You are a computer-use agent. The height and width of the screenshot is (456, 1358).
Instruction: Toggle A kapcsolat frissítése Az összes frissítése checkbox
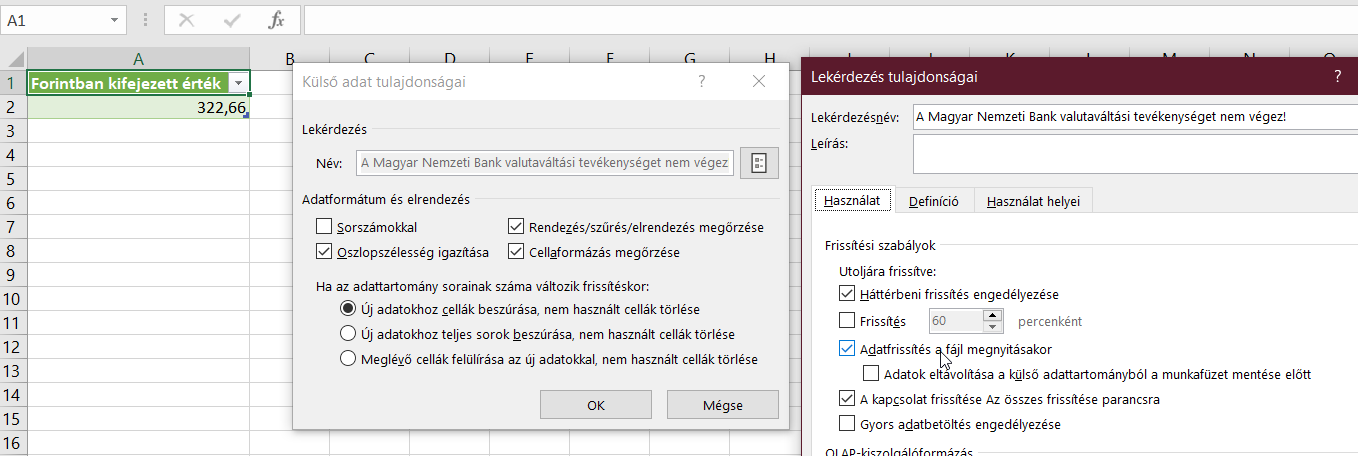click(x=847, y=399)
